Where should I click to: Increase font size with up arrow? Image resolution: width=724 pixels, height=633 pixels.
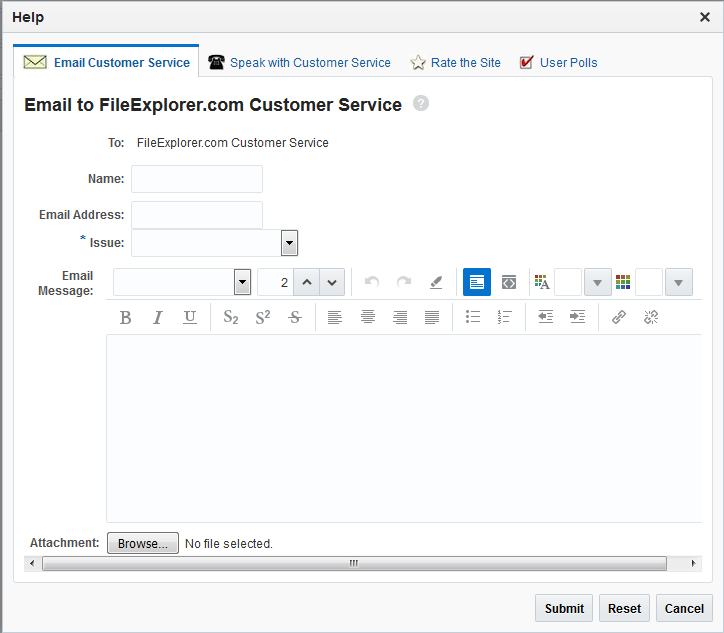pyautogui.click(x=307, y=282)
